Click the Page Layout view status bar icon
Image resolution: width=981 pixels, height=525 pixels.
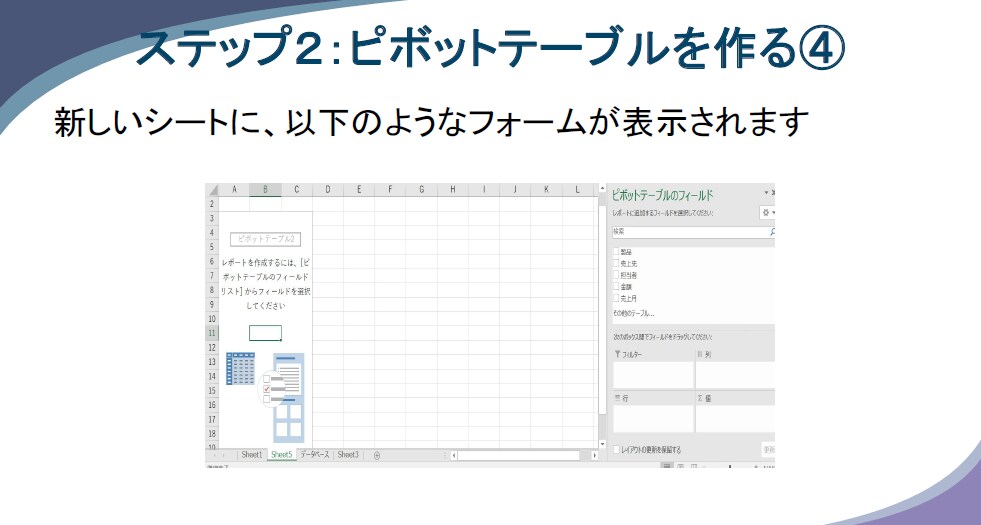(681, 467)
